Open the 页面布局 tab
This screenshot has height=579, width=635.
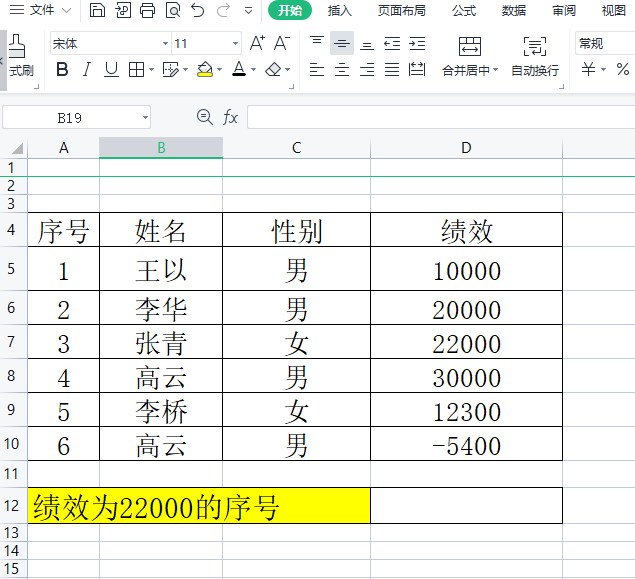click(x=402, y=11)
